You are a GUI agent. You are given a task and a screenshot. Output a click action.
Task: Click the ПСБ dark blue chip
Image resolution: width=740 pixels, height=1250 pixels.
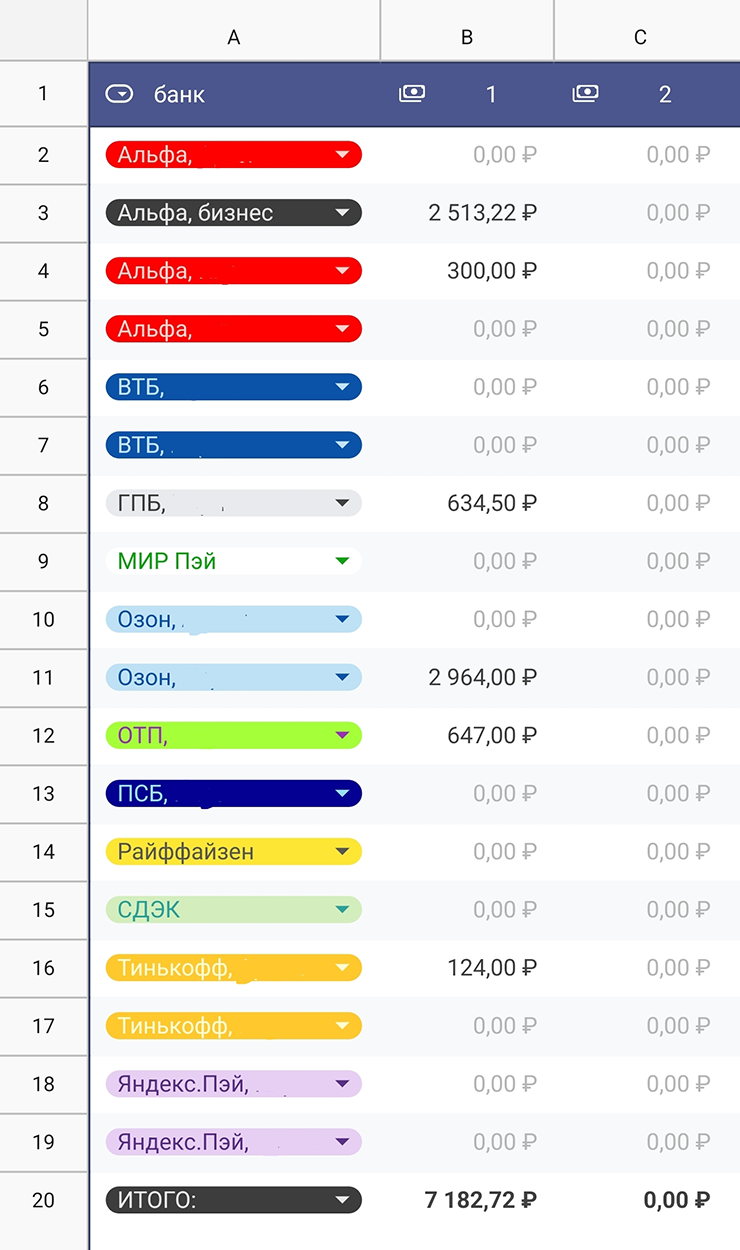(233, 794)
